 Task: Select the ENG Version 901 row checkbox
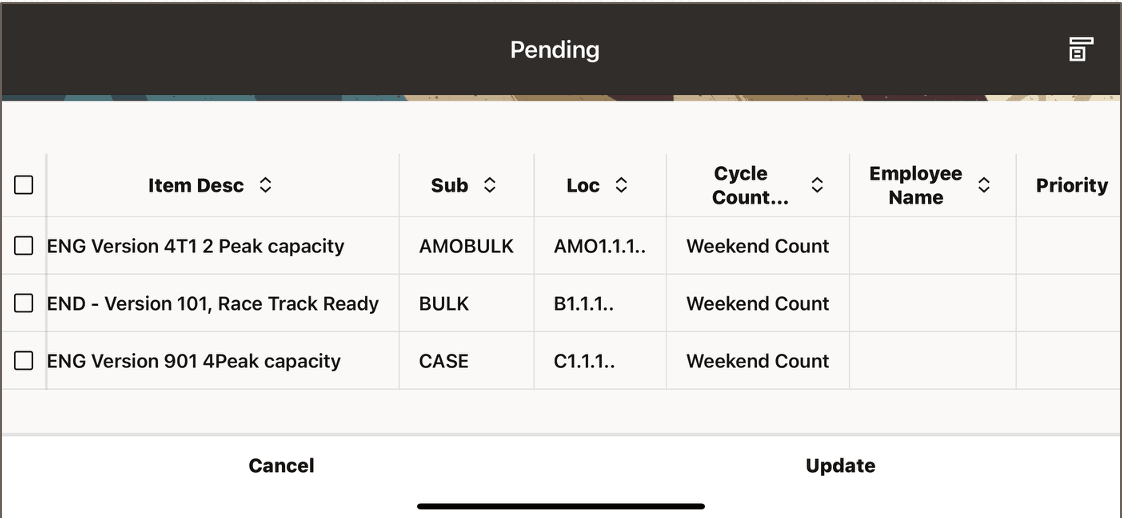(24, 361)
